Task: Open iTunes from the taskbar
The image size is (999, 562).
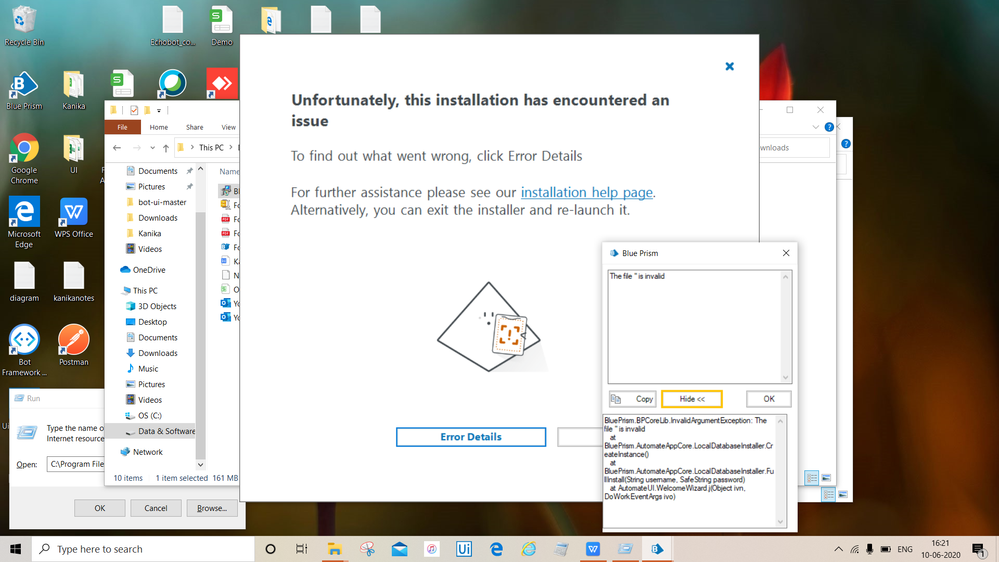Action: [x=431, y=549]
